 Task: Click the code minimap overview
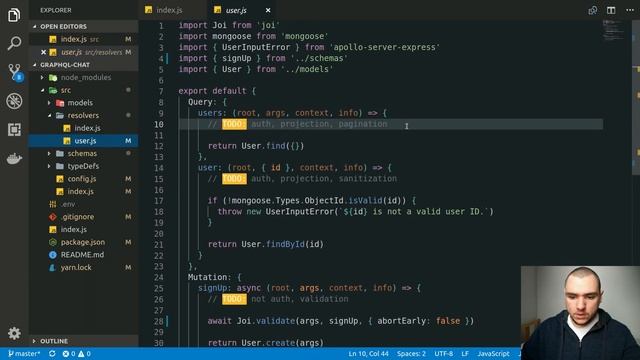[614, 30]
